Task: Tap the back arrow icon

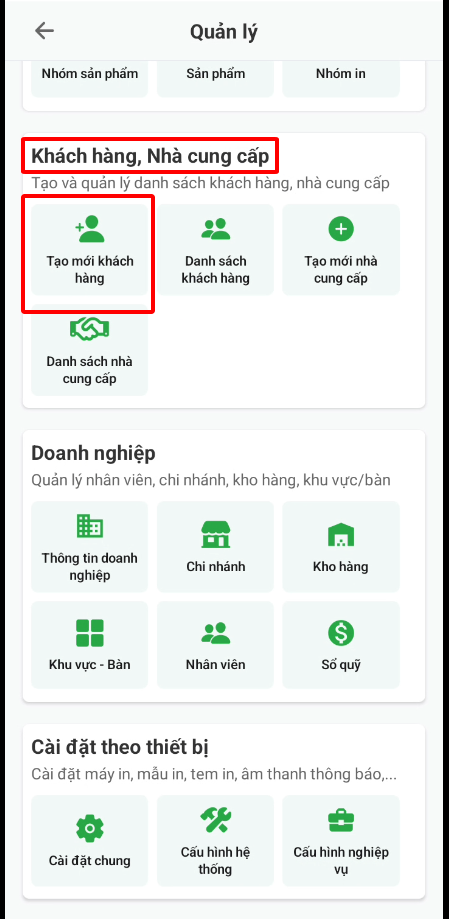Action: click(x=45, y=31)
